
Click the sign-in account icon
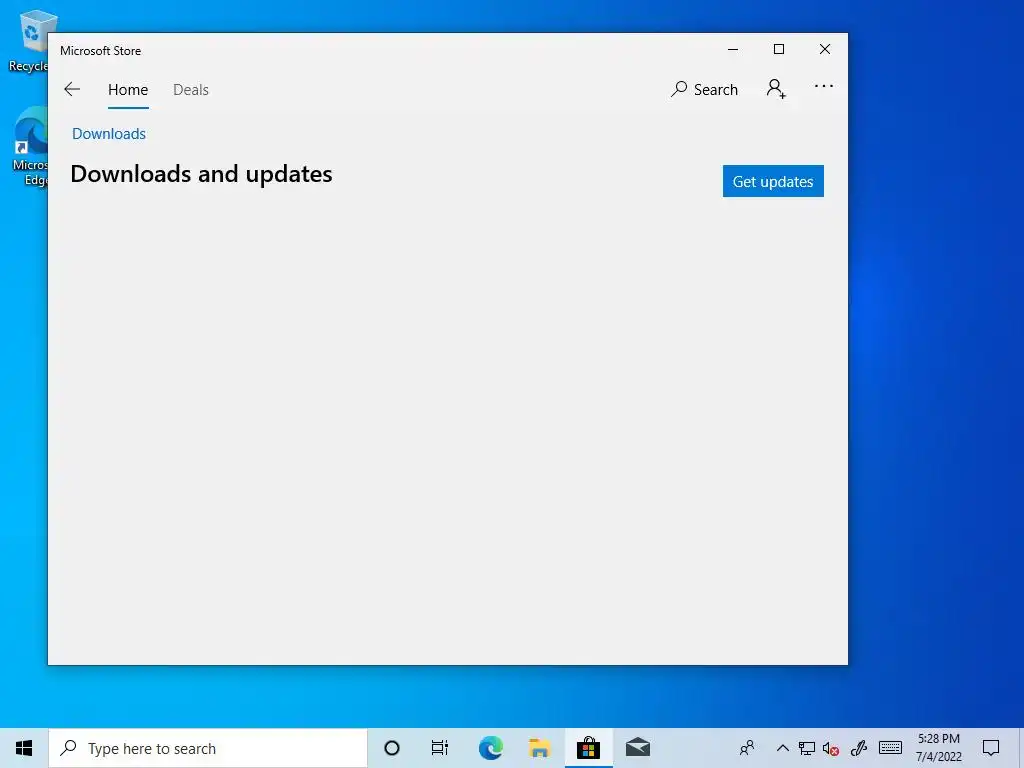776,89
